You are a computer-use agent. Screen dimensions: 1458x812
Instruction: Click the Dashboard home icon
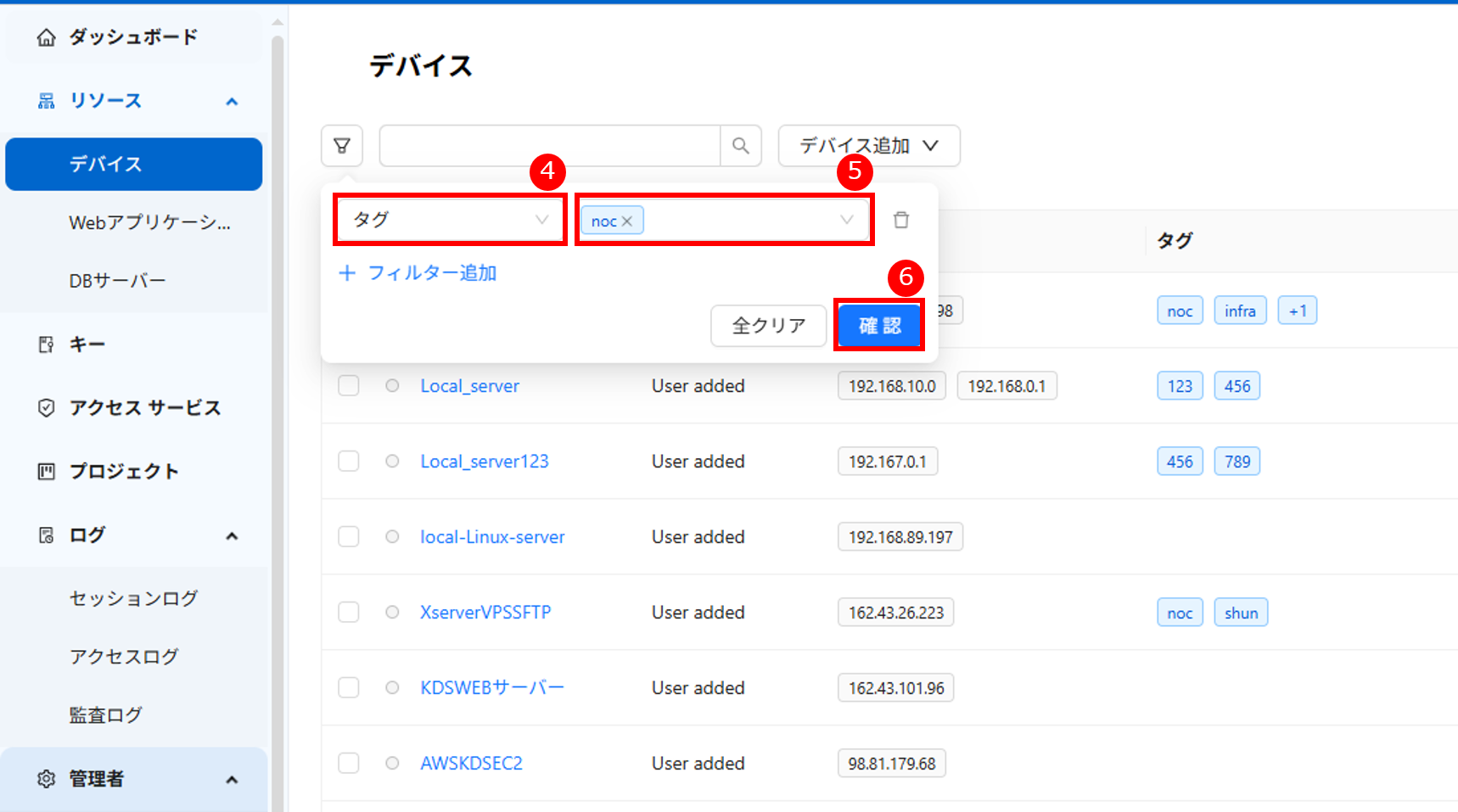[x=47, y=37]
